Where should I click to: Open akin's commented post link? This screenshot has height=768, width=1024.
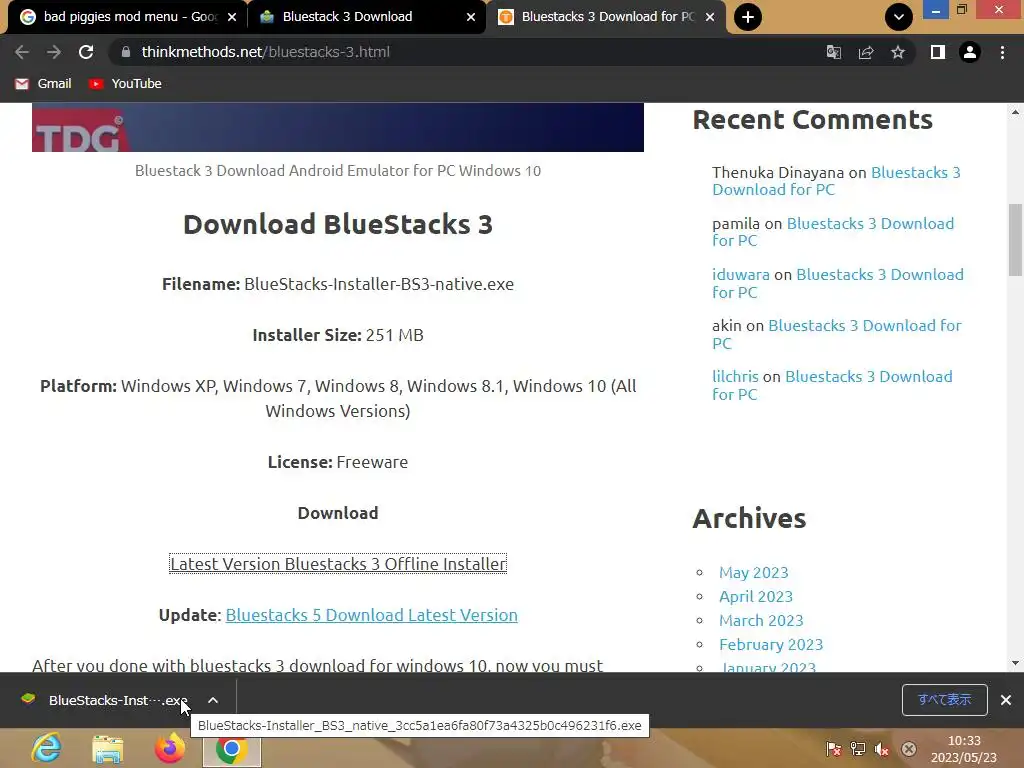click(x=837, y=334)
